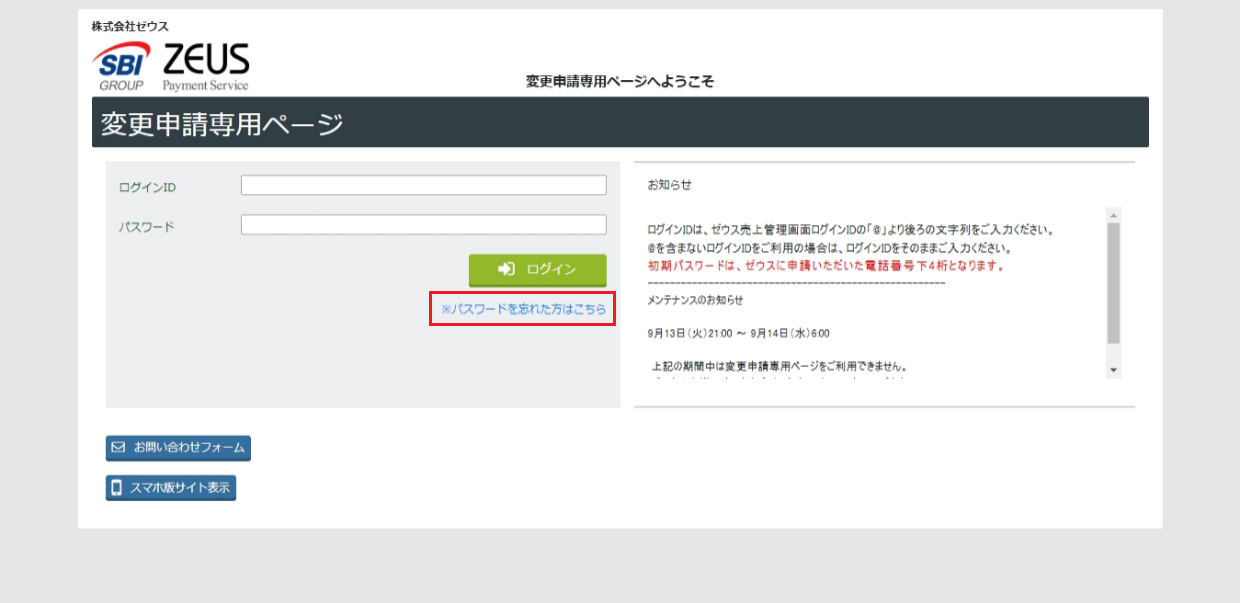
Task: Click the smartphone icon on スマホ版サイト表示
Action: [x=117, y=488]
